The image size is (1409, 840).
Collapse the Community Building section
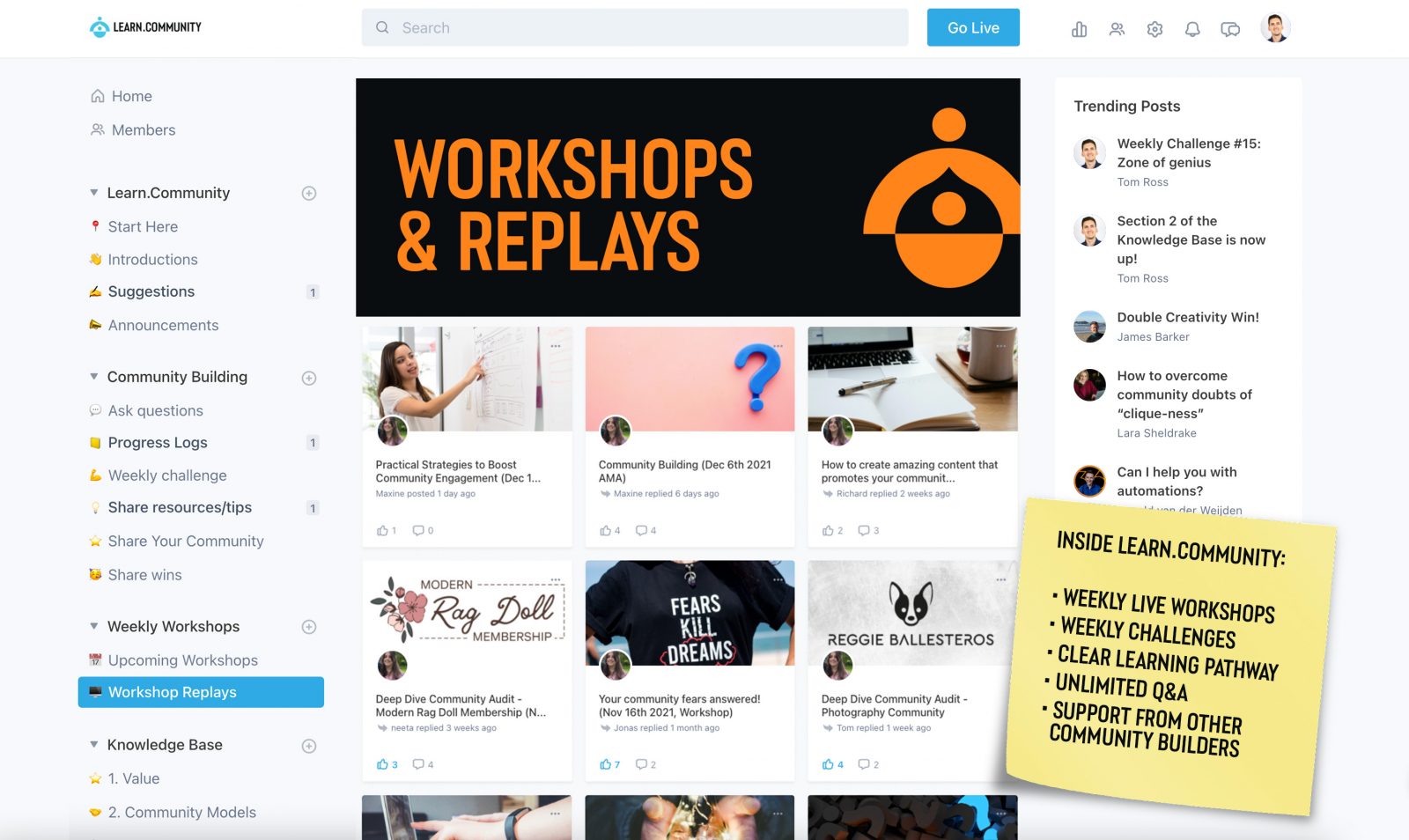pyautogui.click(x=94, y=377)
